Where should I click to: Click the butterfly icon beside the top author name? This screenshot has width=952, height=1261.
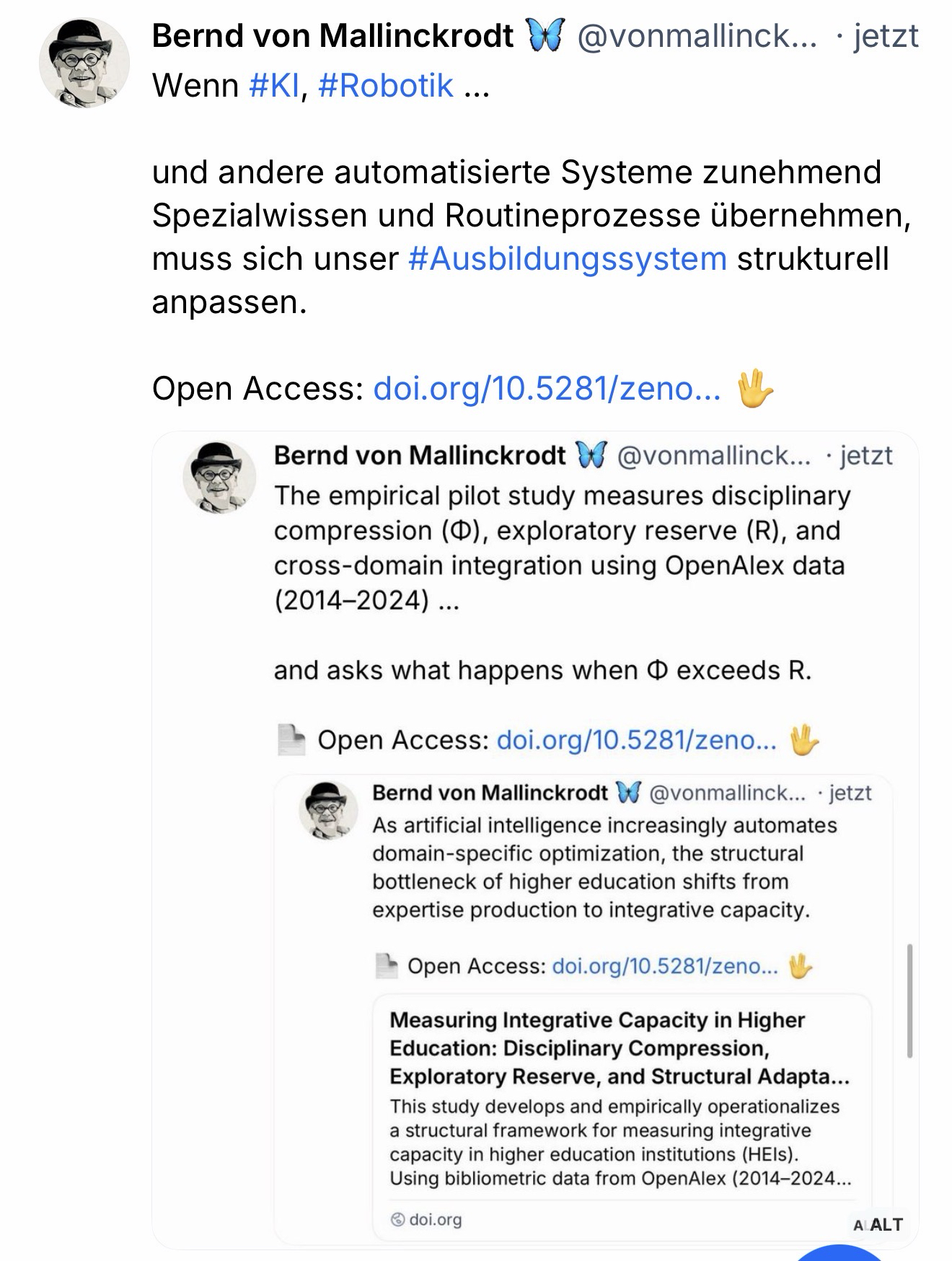click(546, 35)
